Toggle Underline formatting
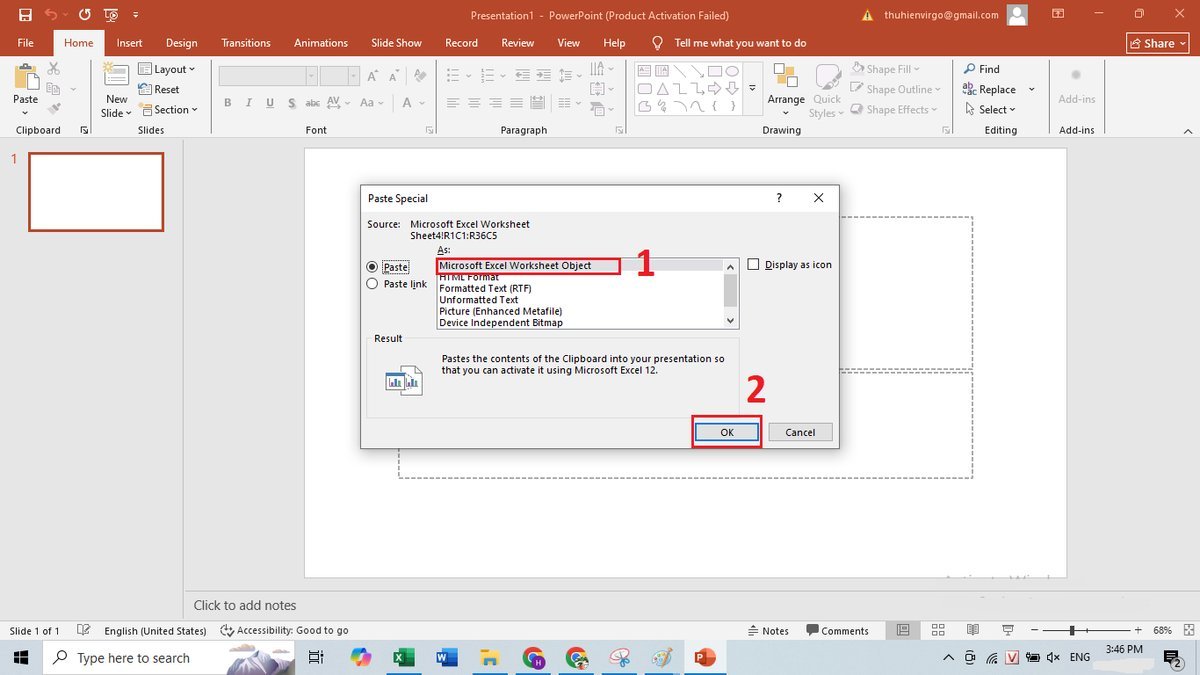 pos(270,102)
